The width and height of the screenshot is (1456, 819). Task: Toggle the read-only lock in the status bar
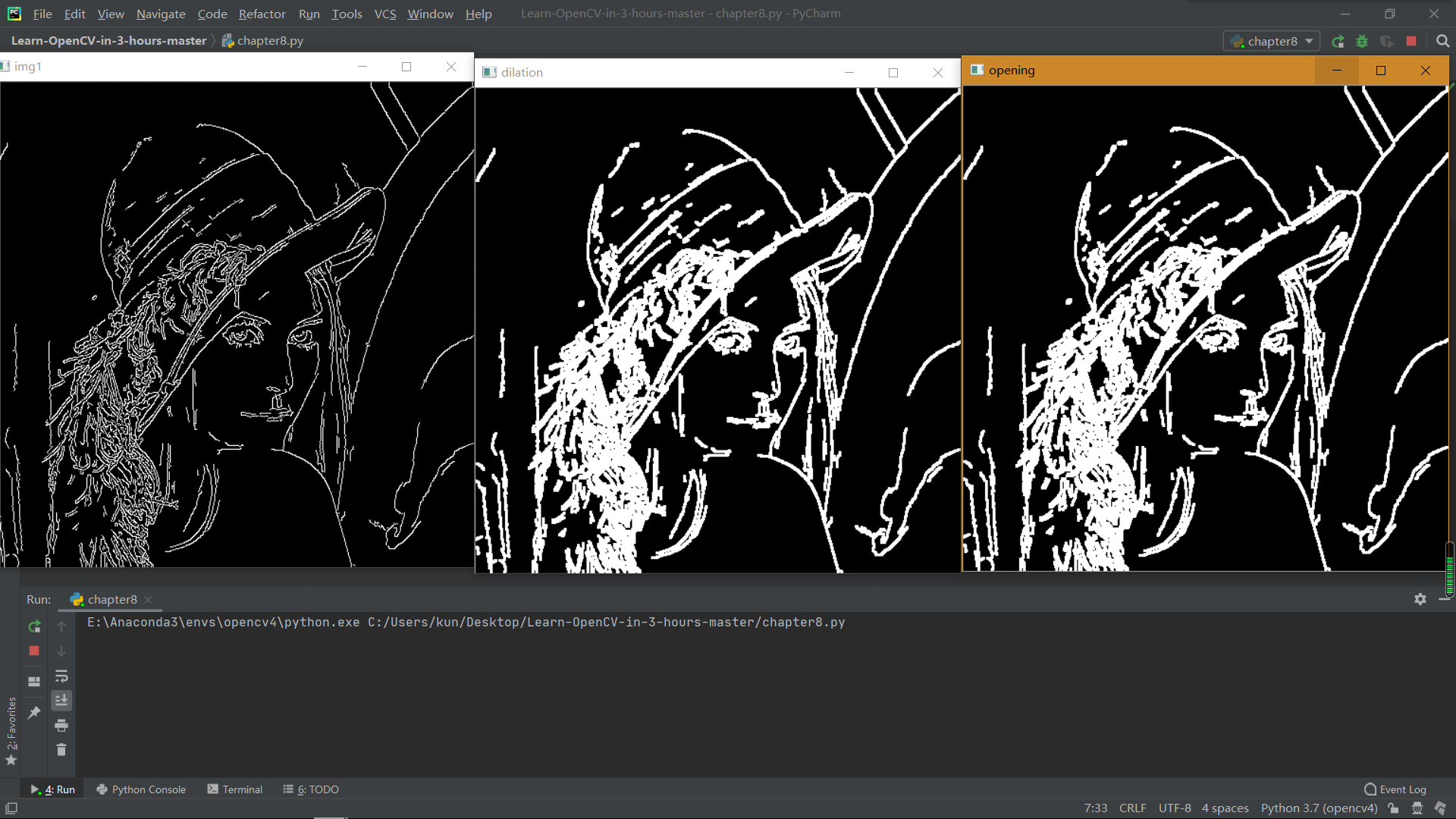click(1395, 808)
